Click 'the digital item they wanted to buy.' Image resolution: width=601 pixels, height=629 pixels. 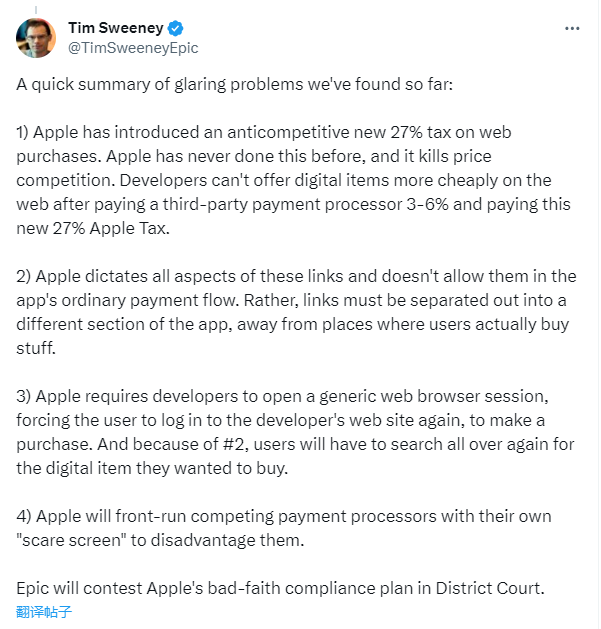[152, 468]
